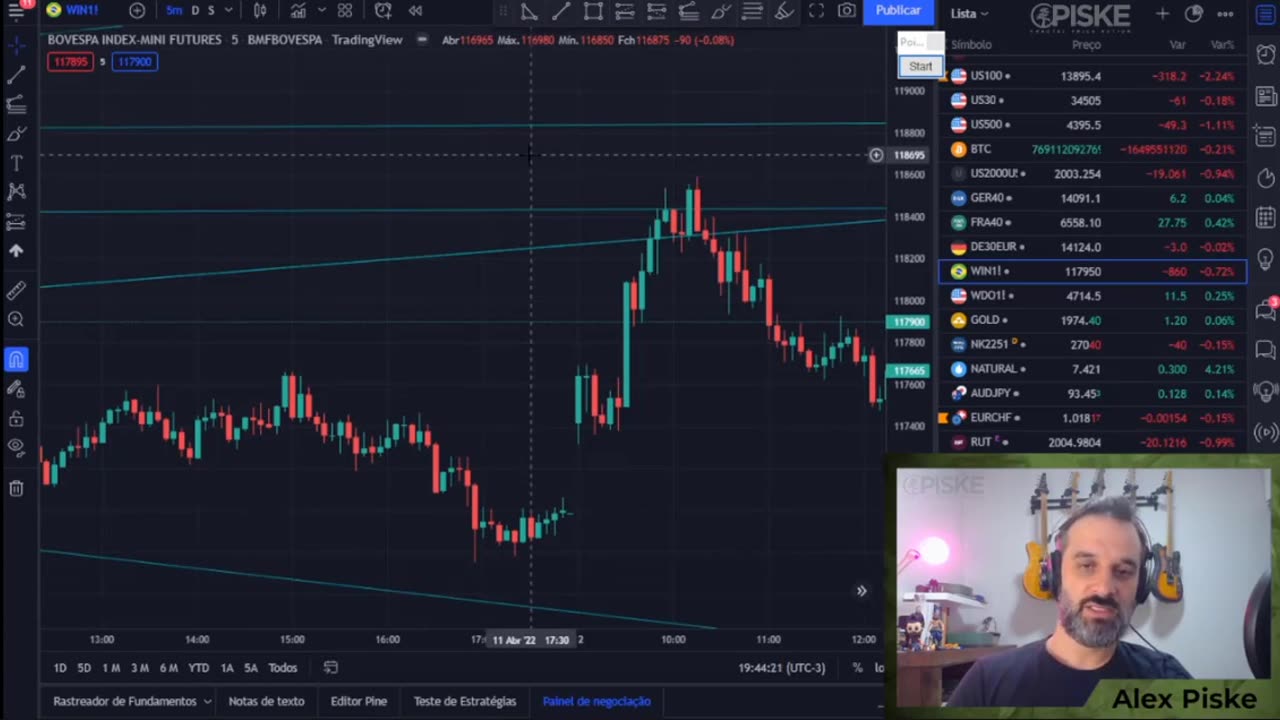Click the compare or add symbol plus icon

click(137, 11)
